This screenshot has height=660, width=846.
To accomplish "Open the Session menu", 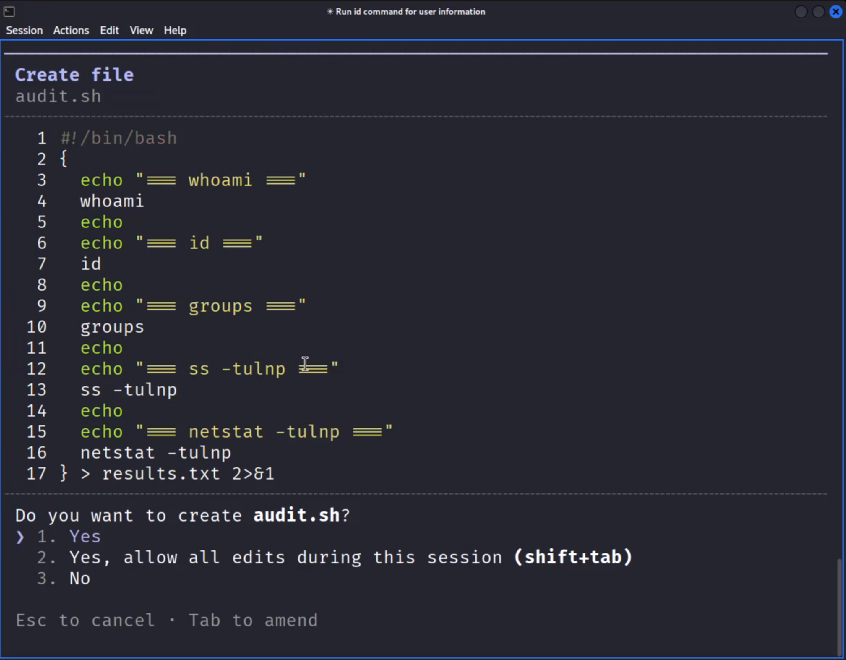I will (24, 30).
